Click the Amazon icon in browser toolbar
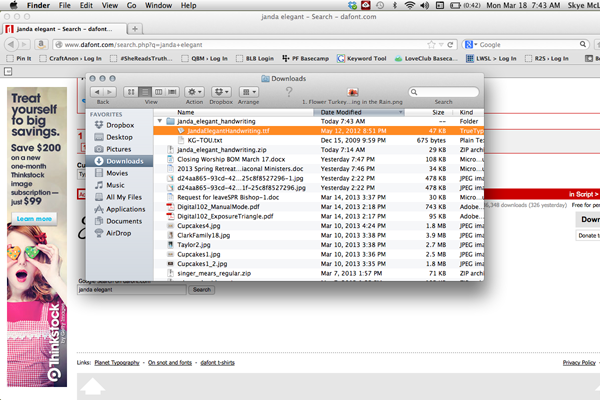The image size is (600, 400). tap(41, 44)
